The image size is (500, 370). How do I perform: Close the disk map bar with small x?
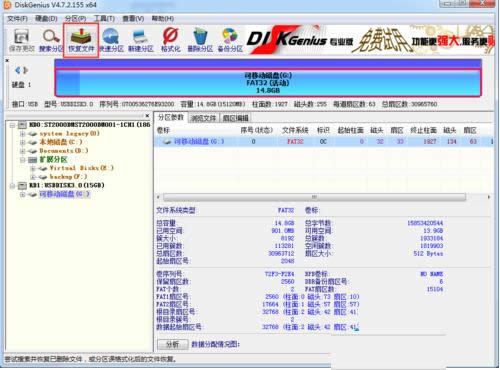tap(7, 61)
